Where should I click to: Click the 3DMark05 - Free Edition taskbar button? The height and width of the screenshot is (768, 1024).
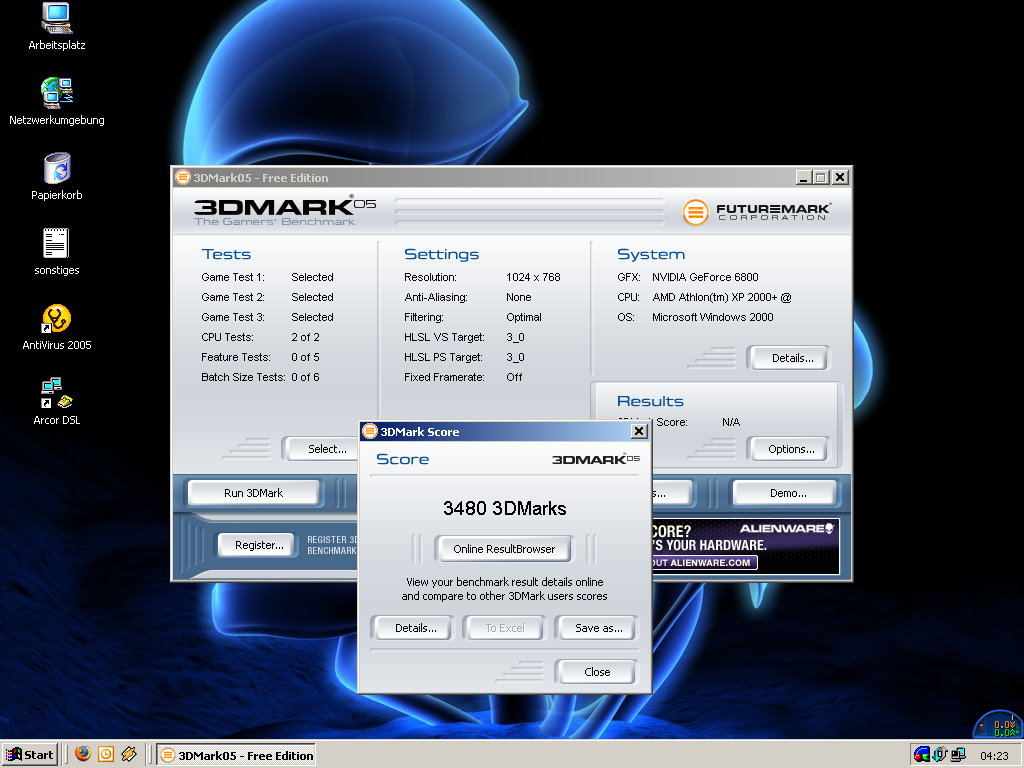[236, 755]
